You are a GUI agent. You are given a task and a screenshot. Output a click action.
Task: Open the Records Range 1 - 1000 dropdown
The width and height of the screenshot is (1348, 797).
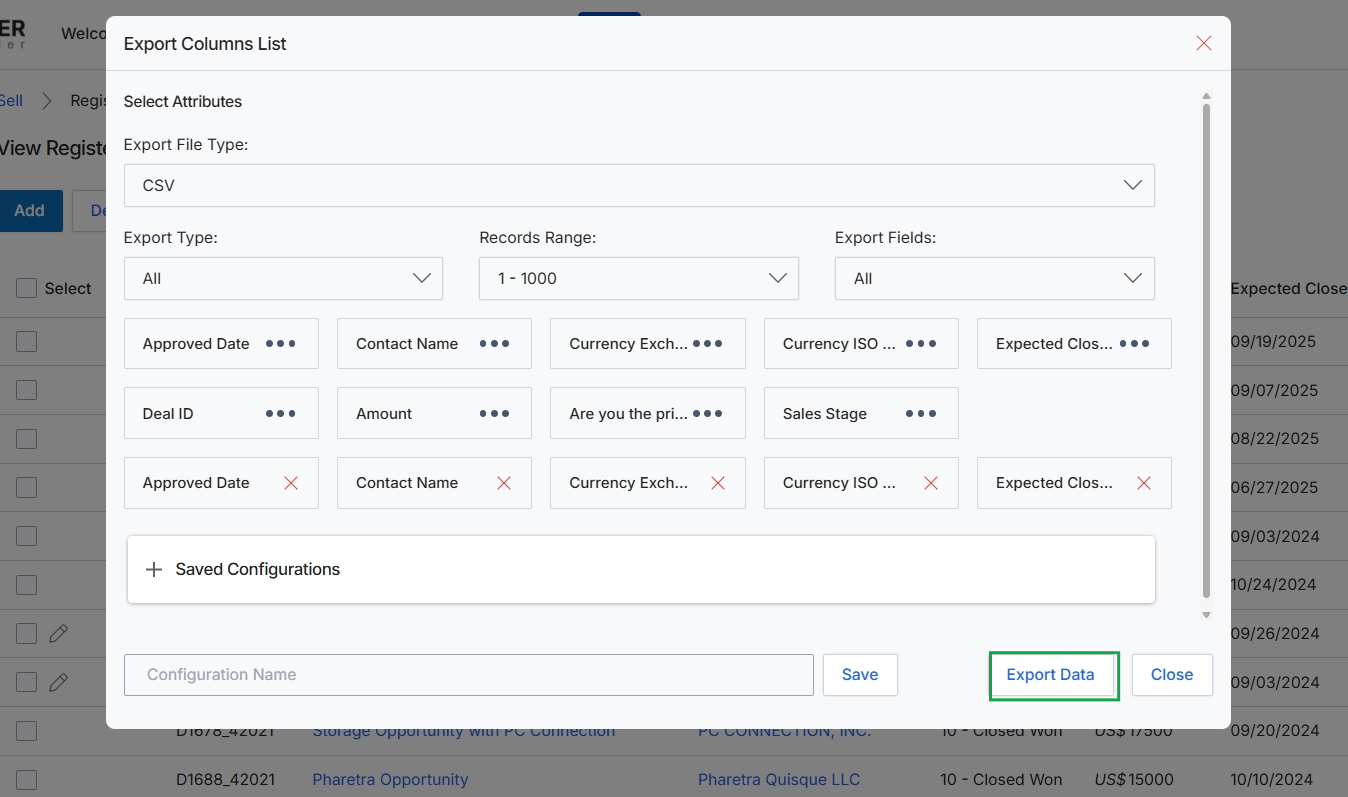click(x=639, y=278)
